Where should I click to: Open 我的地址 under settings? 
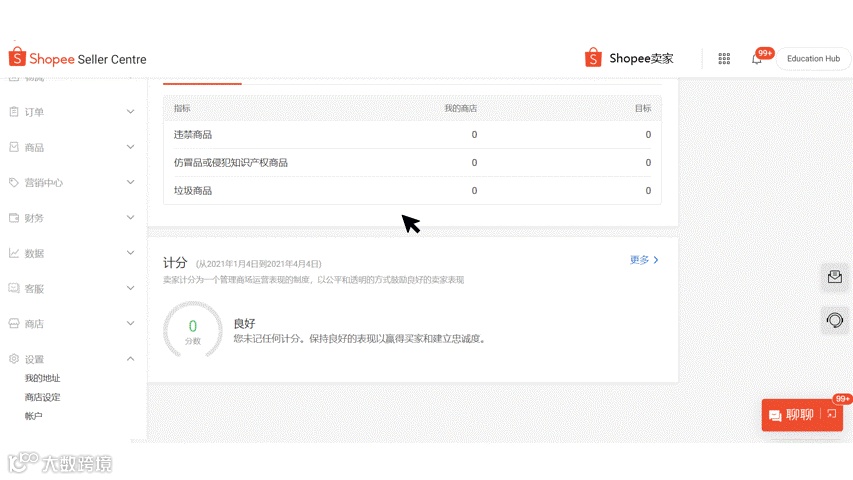click(x=42, y=378)
